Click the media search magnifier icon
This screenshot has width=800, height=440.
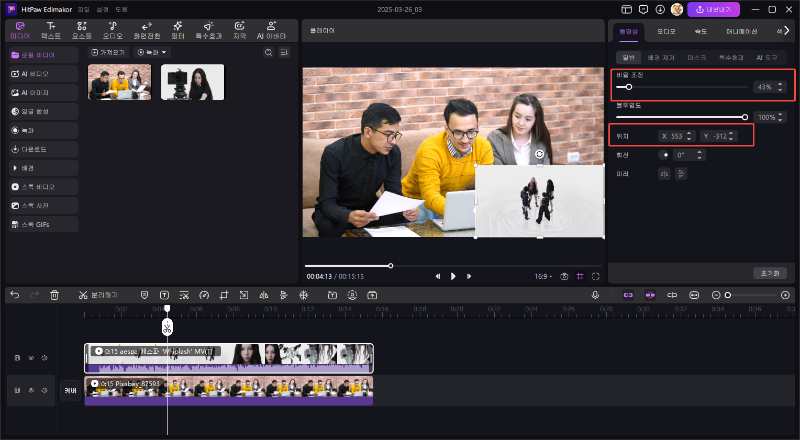coord(268,53)
